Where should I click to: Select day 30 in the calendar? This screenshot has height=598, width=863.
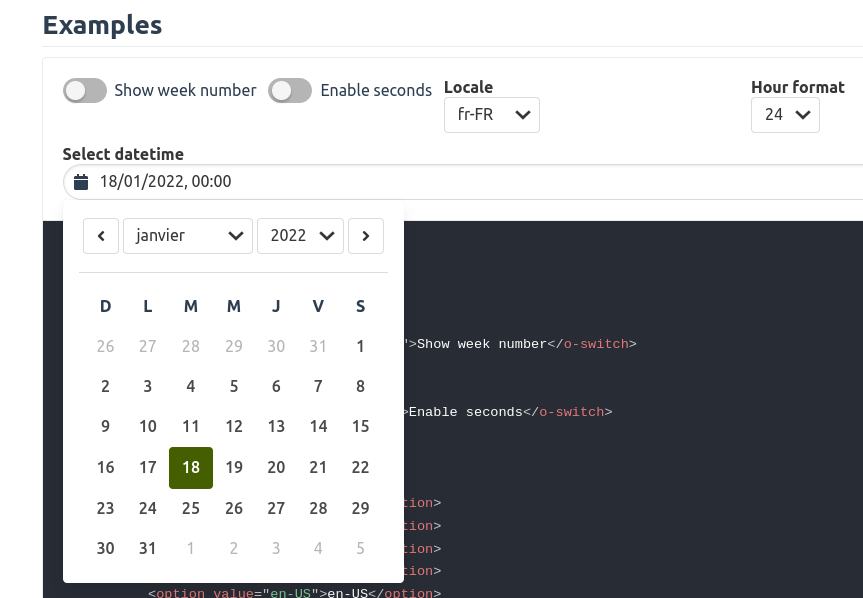tap(105, 548)
